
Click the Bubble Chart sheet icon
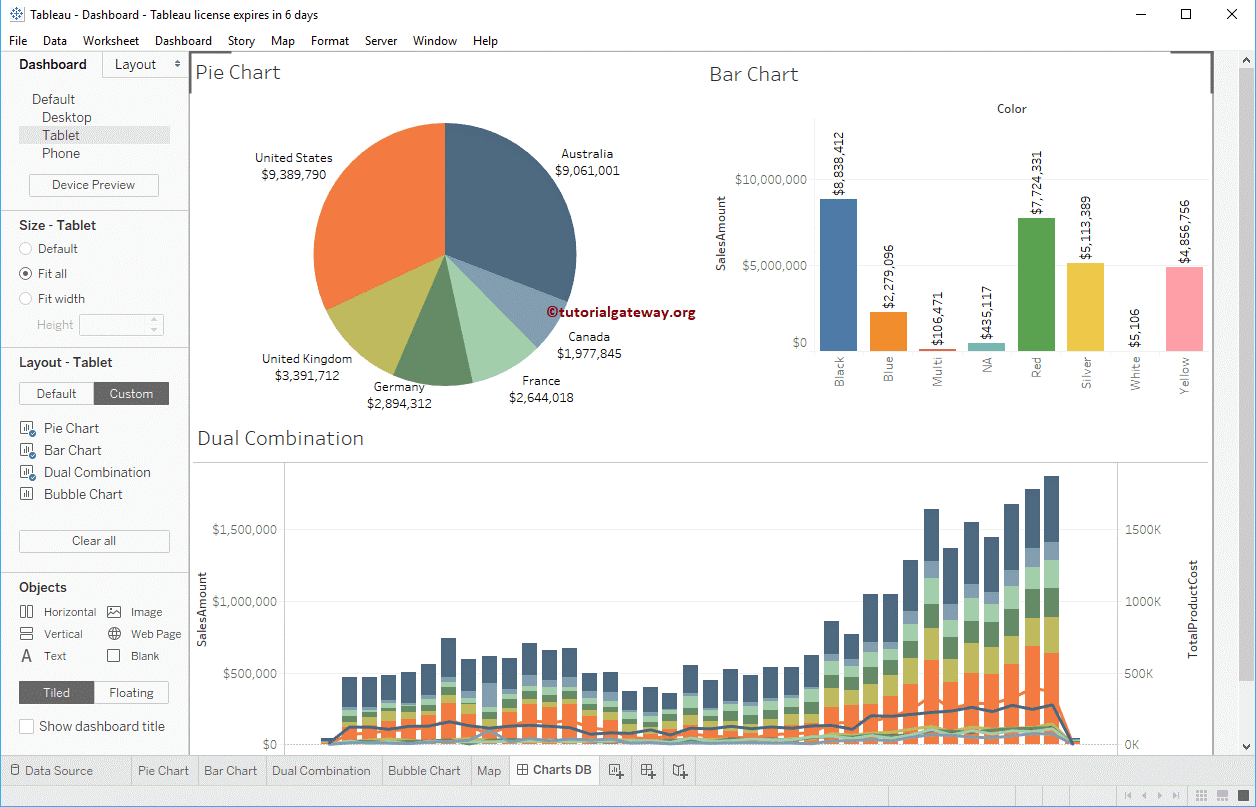(27, 494)
